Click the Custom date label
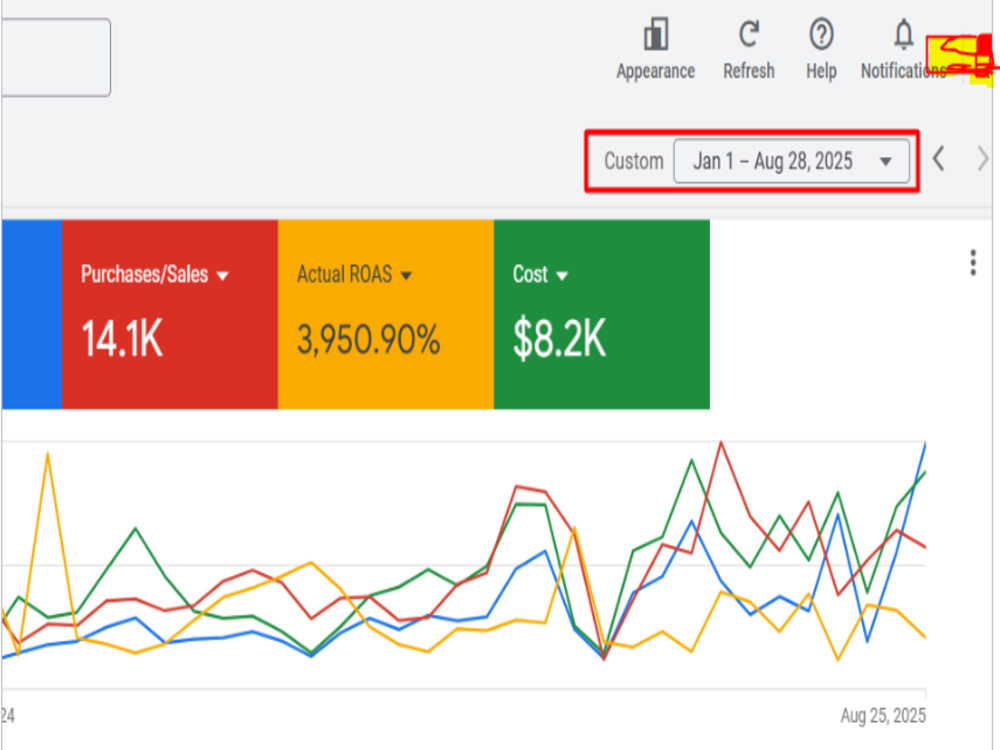 click(x=634, y=161)
